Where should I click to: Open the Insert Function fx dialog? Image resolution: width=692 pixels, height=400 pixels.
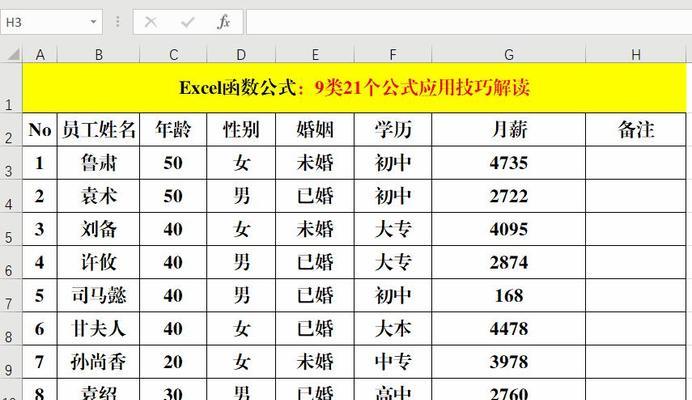point(224,22)
